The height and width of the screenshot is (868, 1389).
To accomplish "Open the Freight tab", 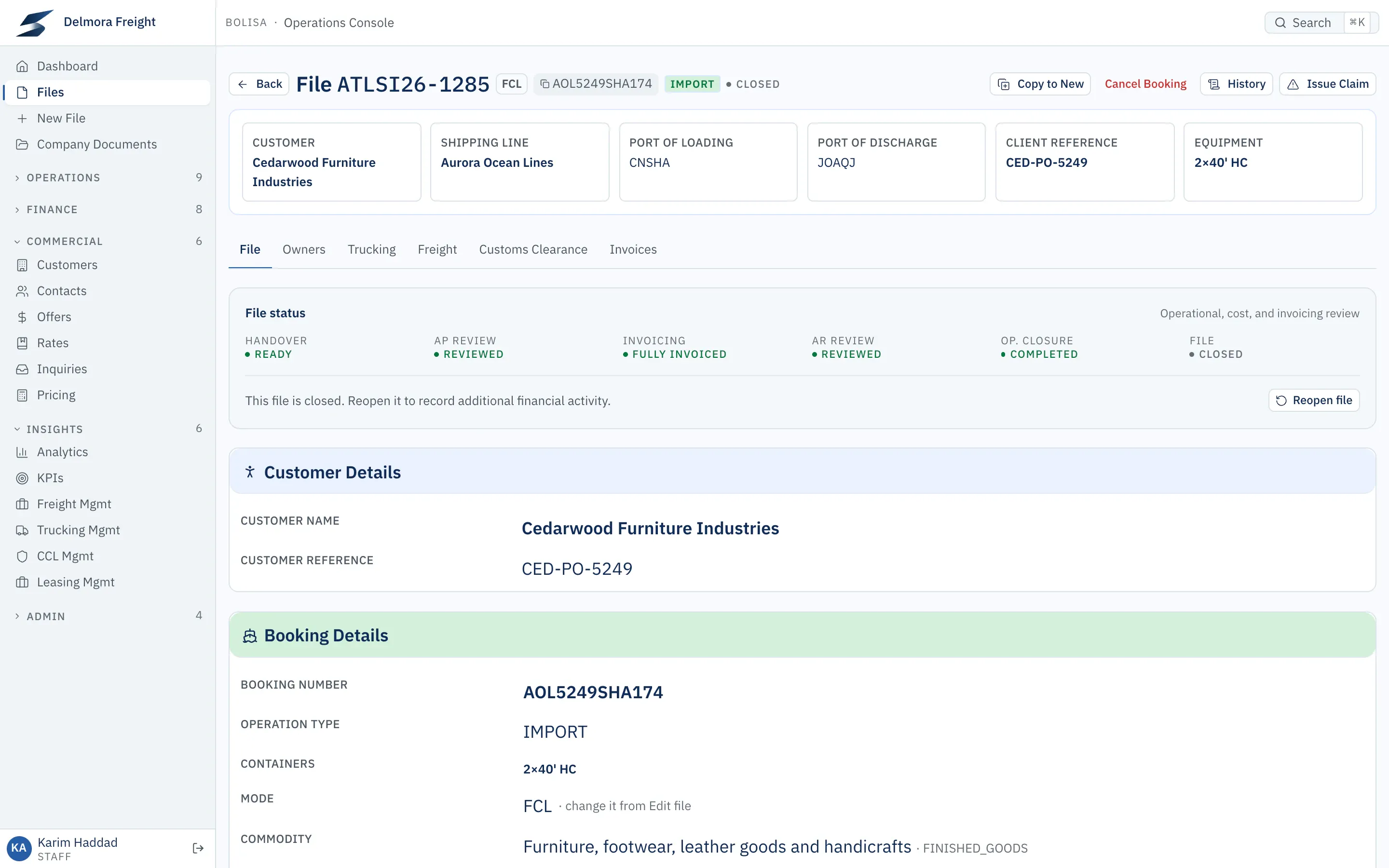I will [x=437, y=250].
